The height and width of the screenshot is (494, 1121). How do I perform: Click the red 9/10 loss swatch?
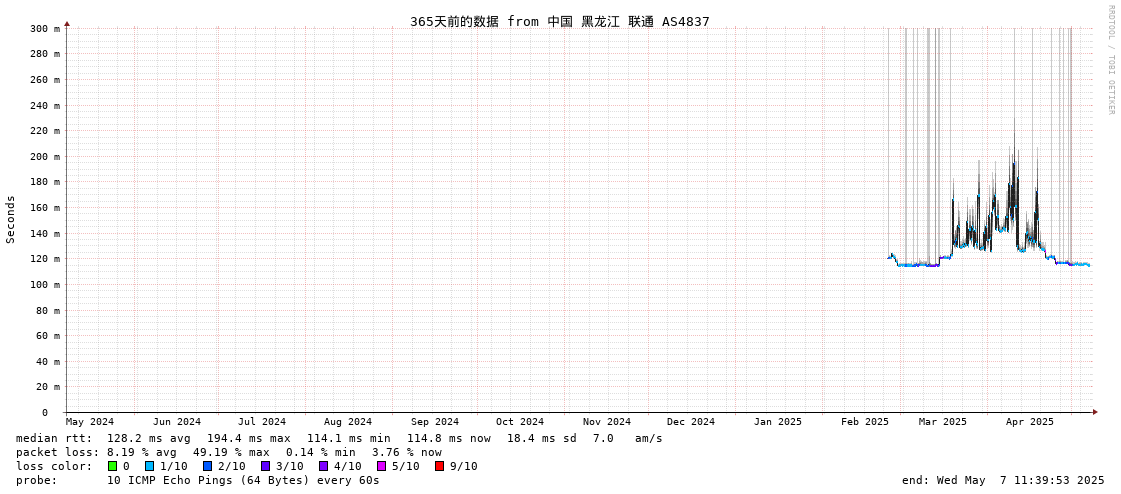tap(439, 466)
